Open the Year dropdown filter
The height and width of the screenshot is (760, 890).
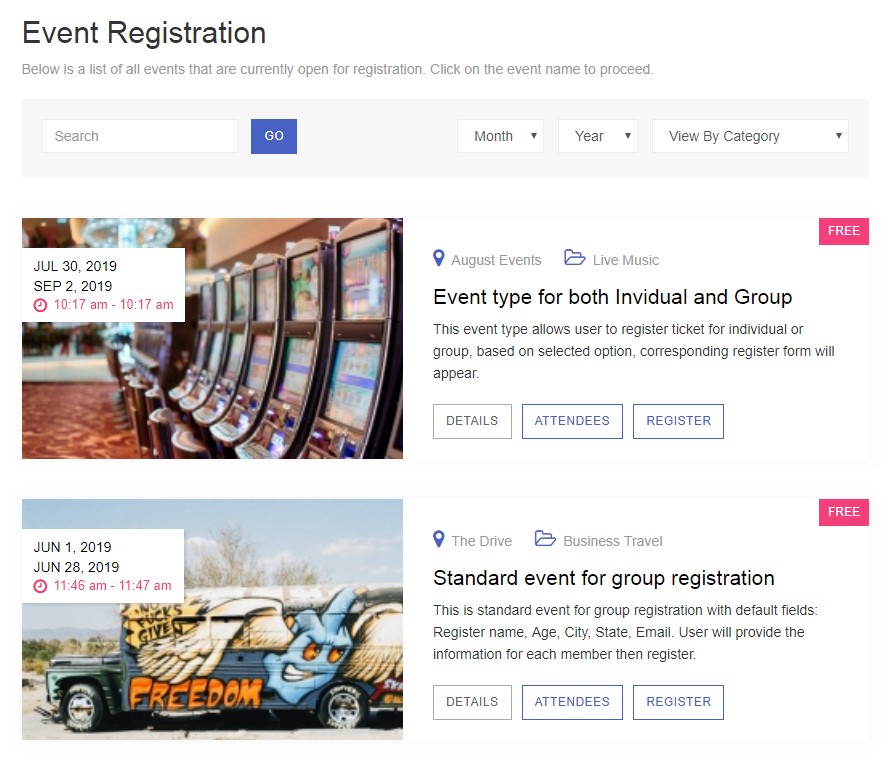tap(598, 136)
